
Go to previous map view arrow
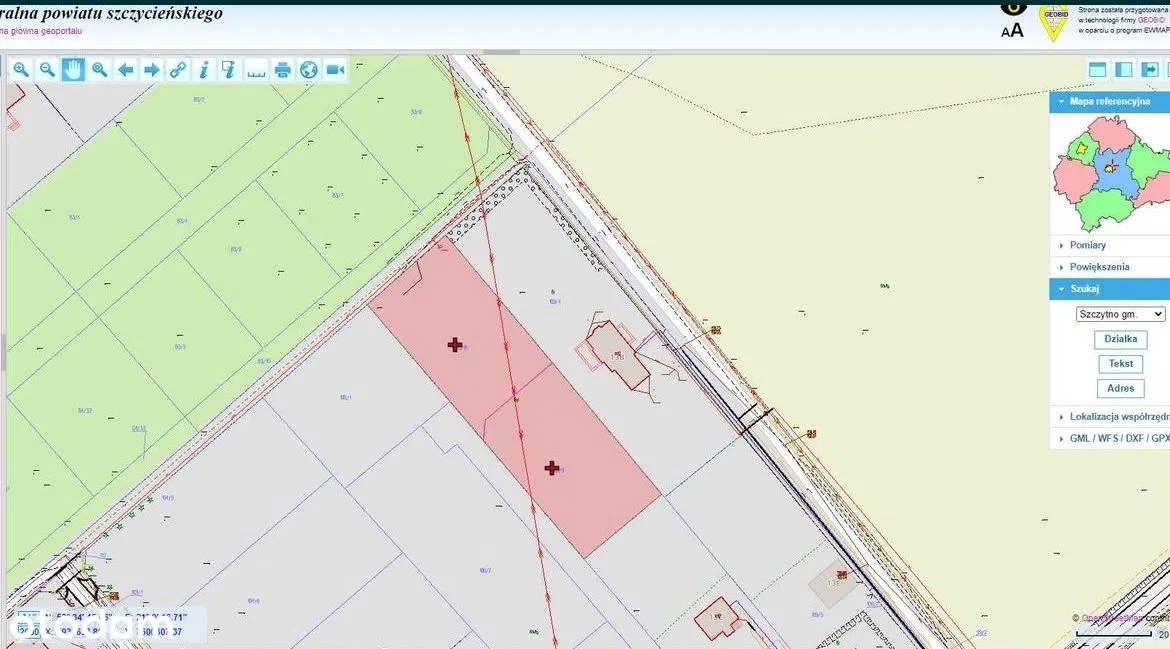[126, 69]
